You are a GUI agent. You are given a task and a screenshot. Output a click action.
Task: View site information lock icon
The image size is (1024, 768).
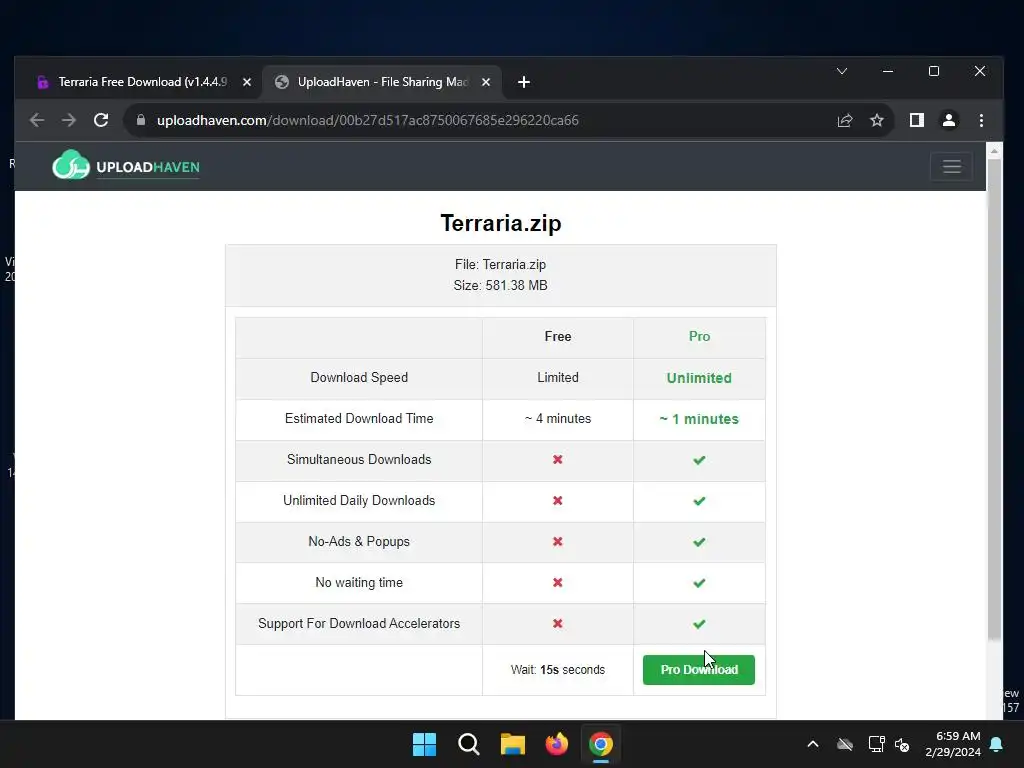click(x=140, y=120)
